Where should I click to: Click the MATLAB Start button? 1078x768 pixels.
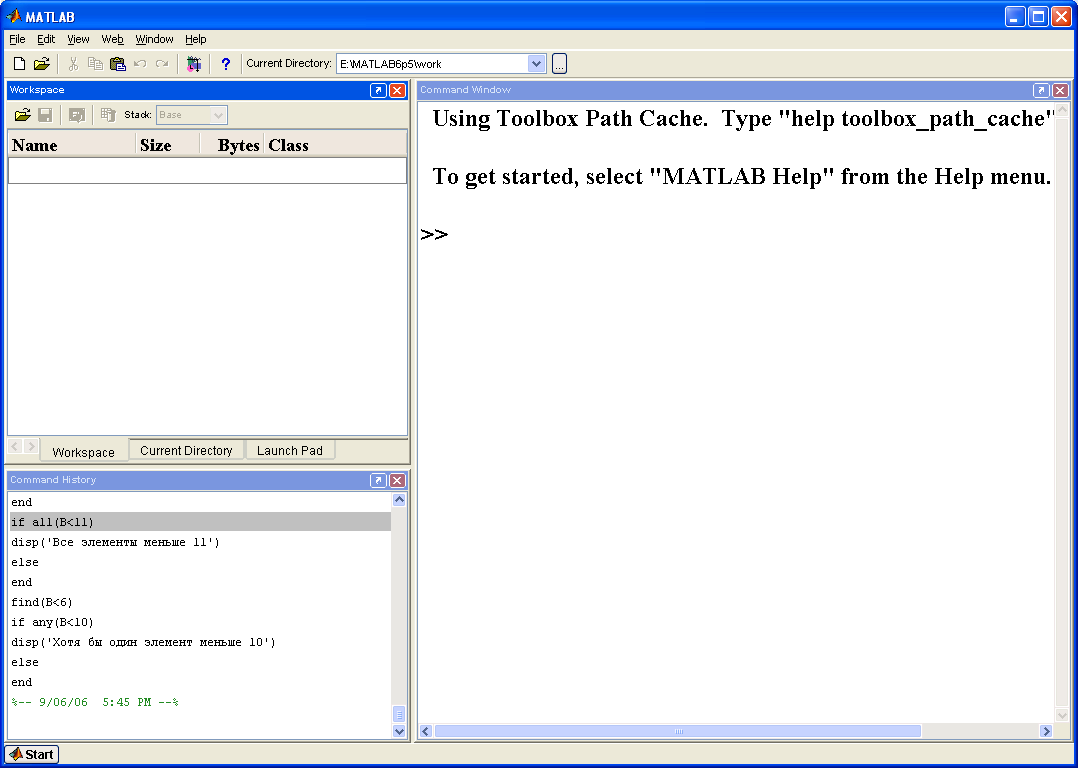point(32,754)
